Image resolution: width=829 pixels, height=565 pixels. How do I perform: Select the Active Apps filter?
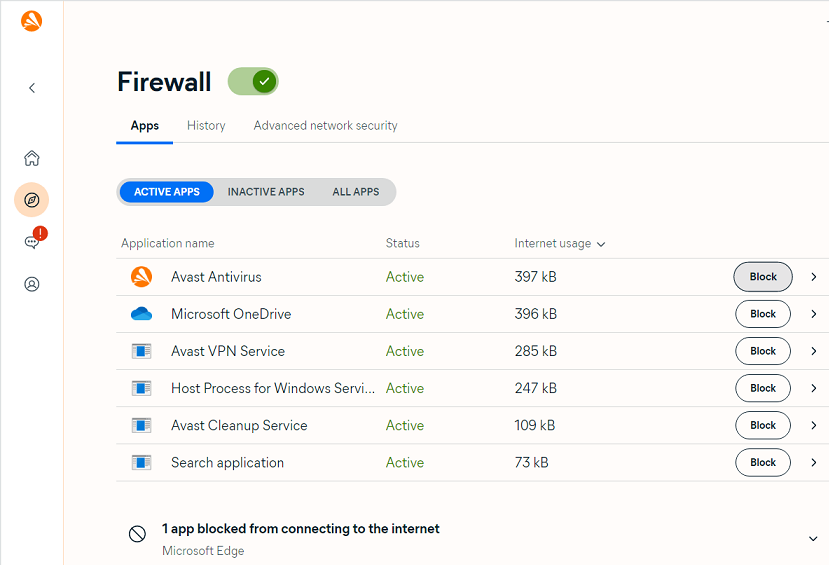click(167, 192)
